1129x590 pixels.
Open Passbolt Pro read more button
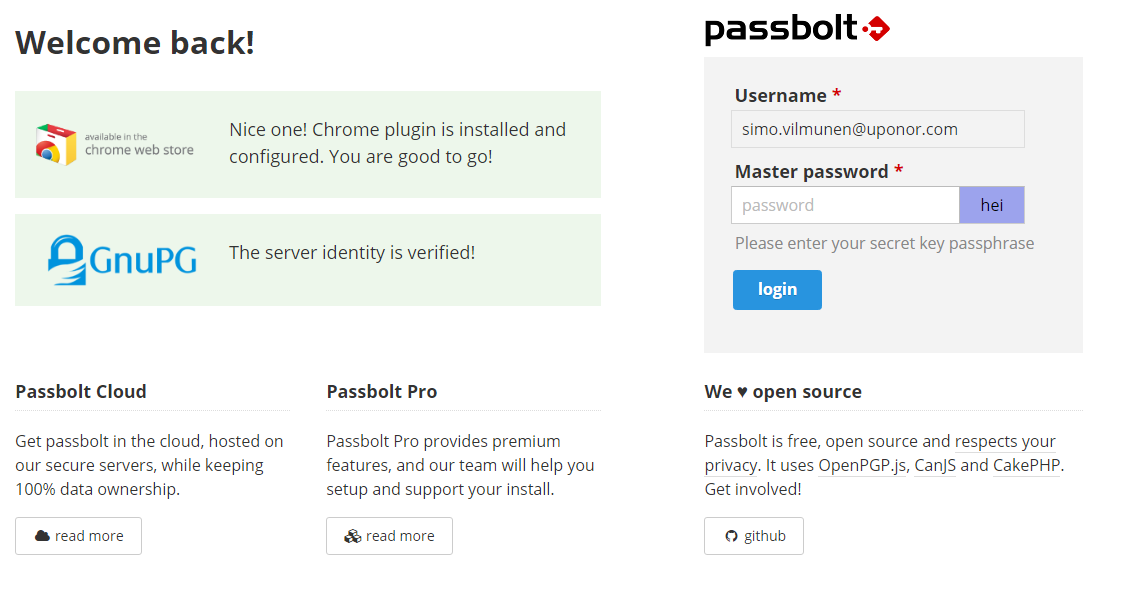click(x=390, y=536)
